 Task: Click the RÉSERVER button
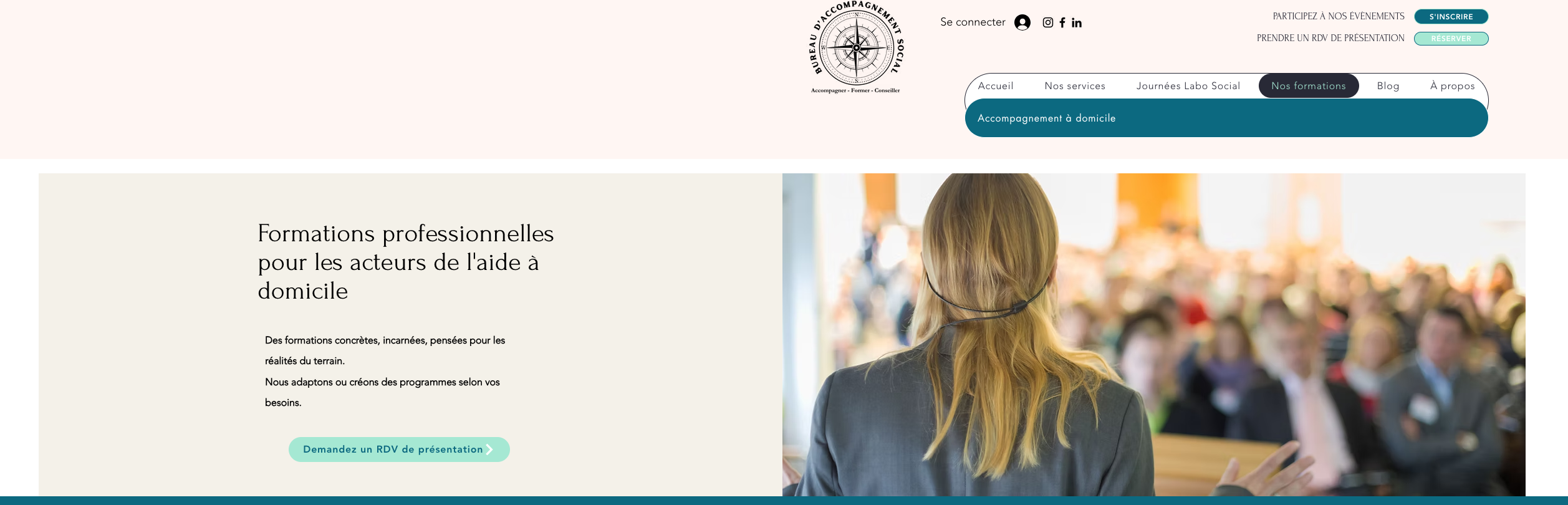pyautogui.click(x=1451, y=39)
